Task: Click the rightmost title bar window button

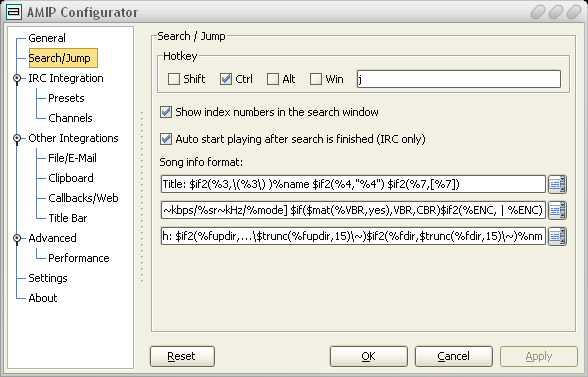Action: pos(574,12)
